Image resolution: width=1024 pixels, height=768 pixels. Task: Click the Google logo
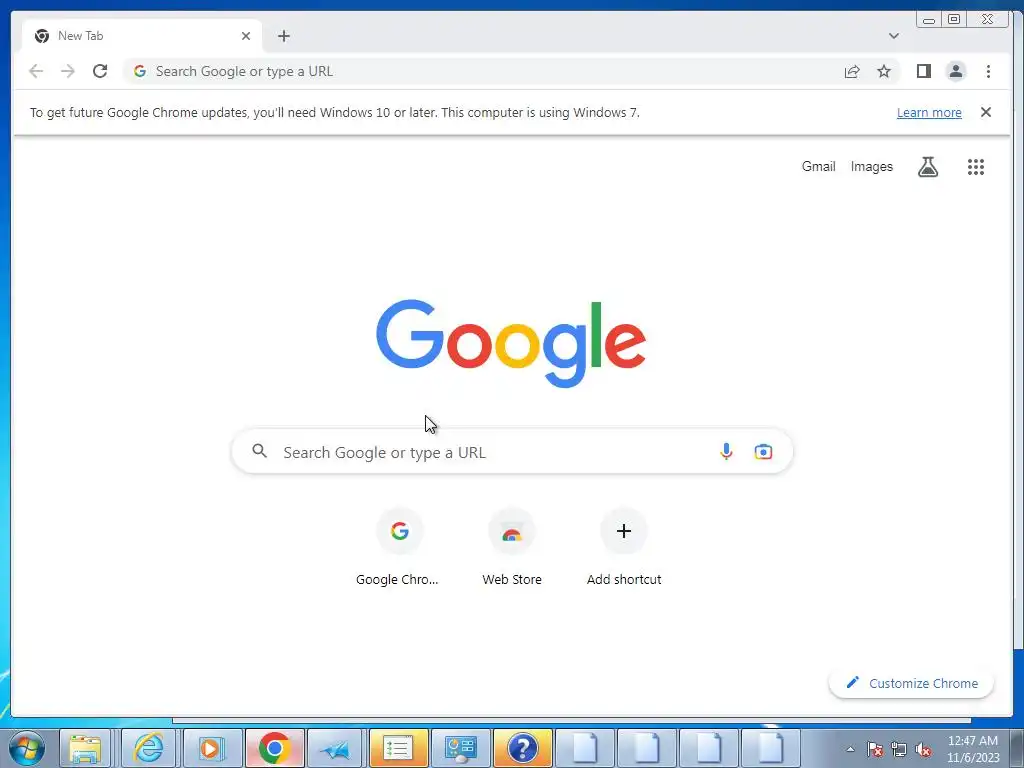click(x=511, y=344)
